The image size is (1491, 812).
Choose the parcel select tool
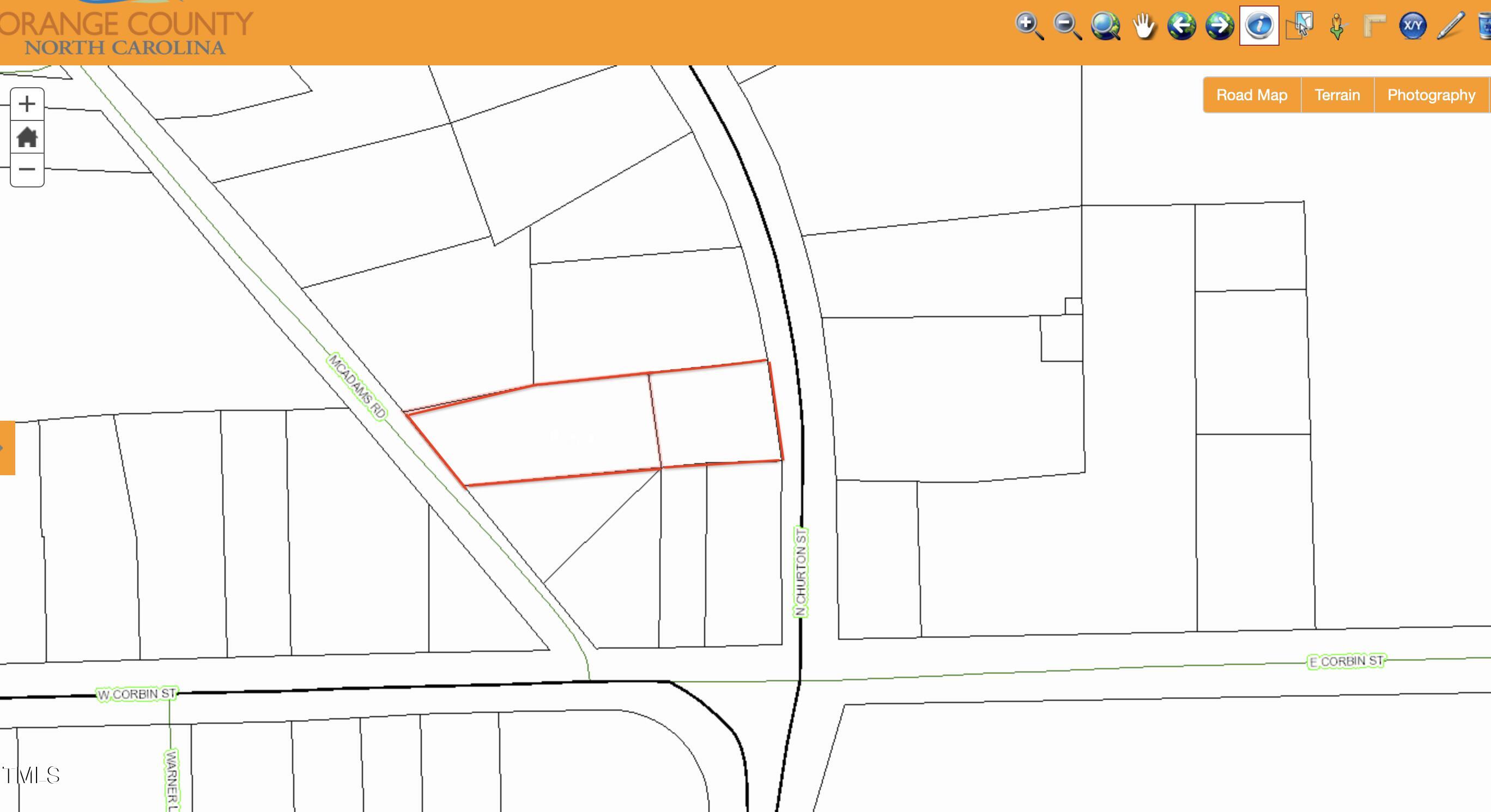1298,26
